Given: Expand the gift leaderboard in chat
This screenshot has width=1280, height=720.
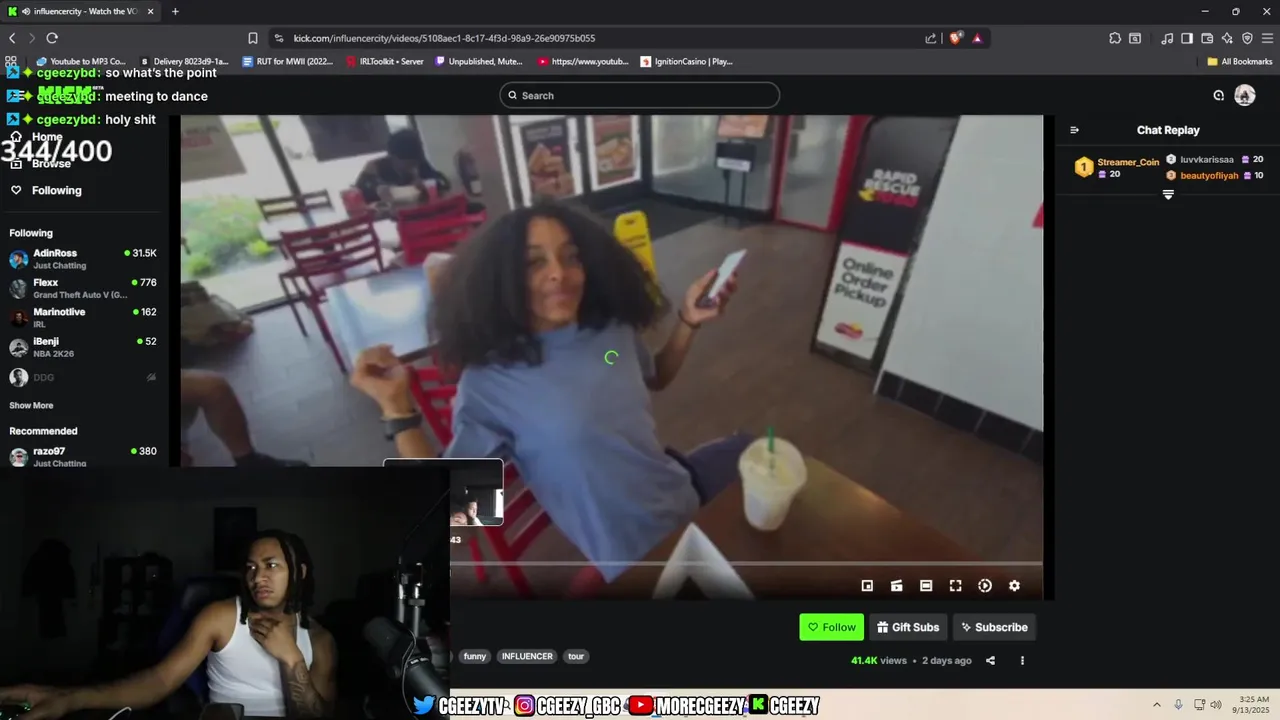Looking at the screenshot, I should point(1168,195).
